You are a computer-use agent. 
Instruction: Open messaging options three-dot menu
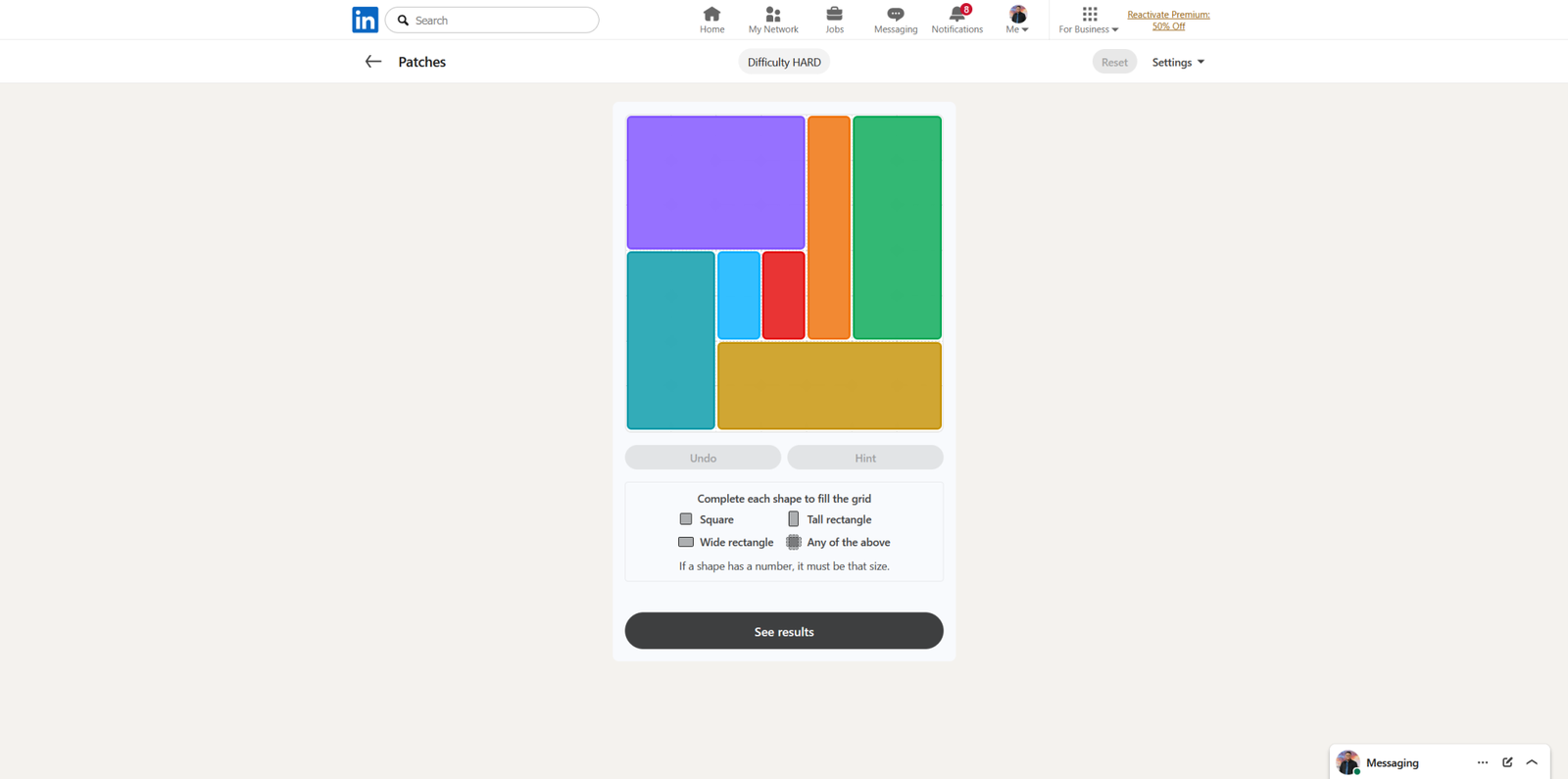(x=1482, y=762)
